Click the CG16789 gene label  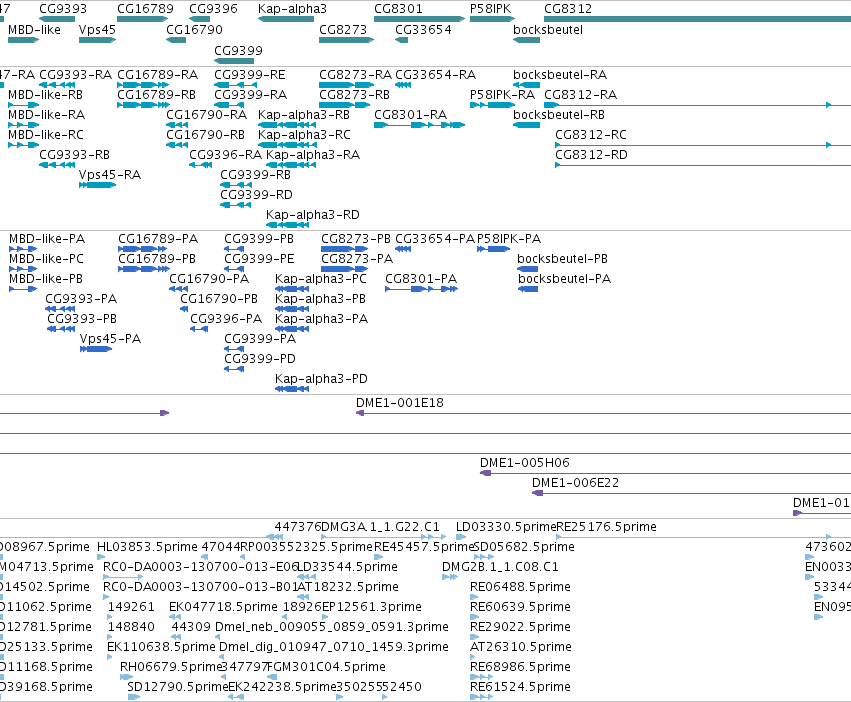coord(145,9)
